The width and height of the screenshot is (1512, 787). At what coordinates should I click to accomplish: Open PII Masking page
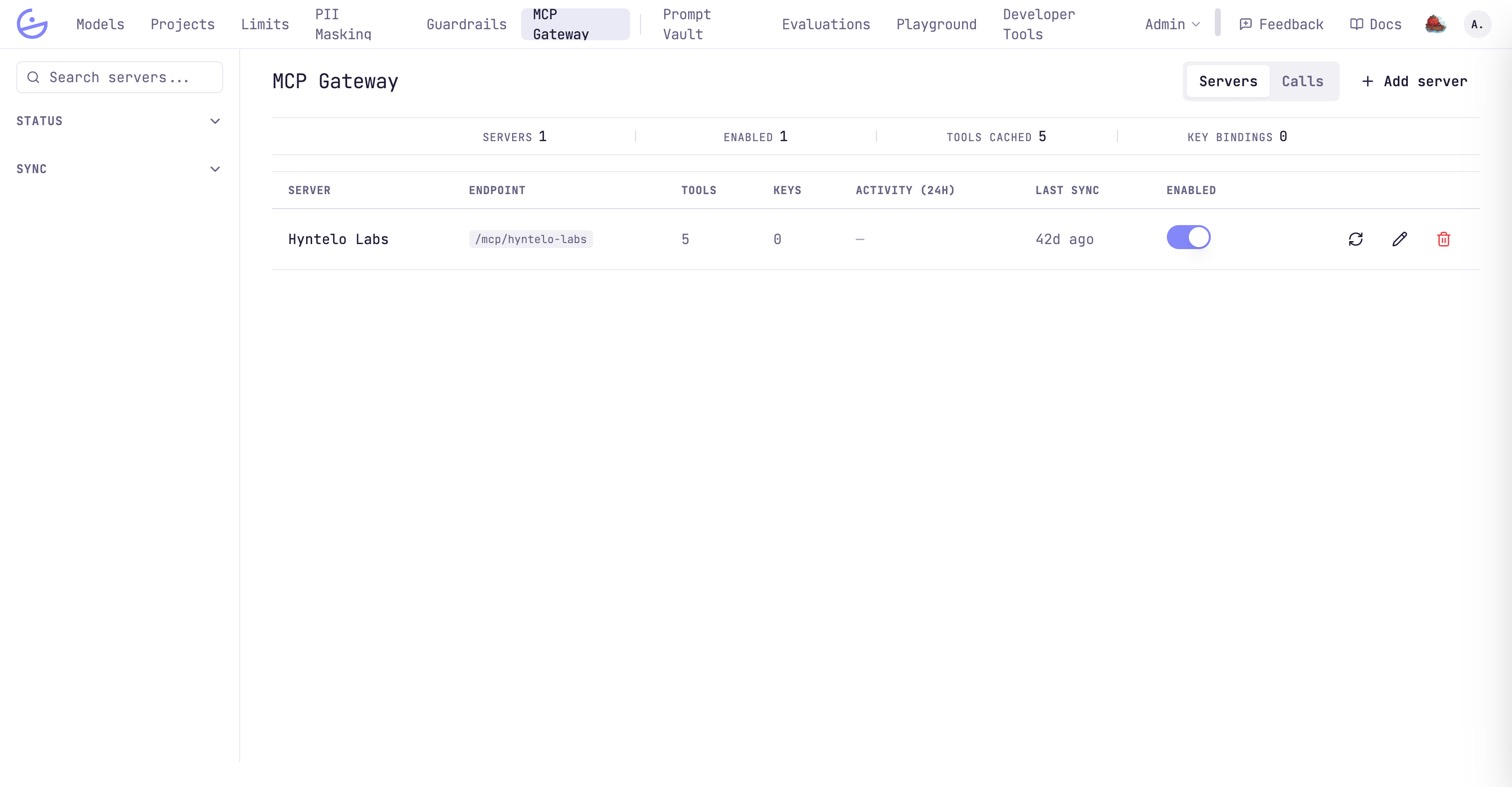coord(343,24)
